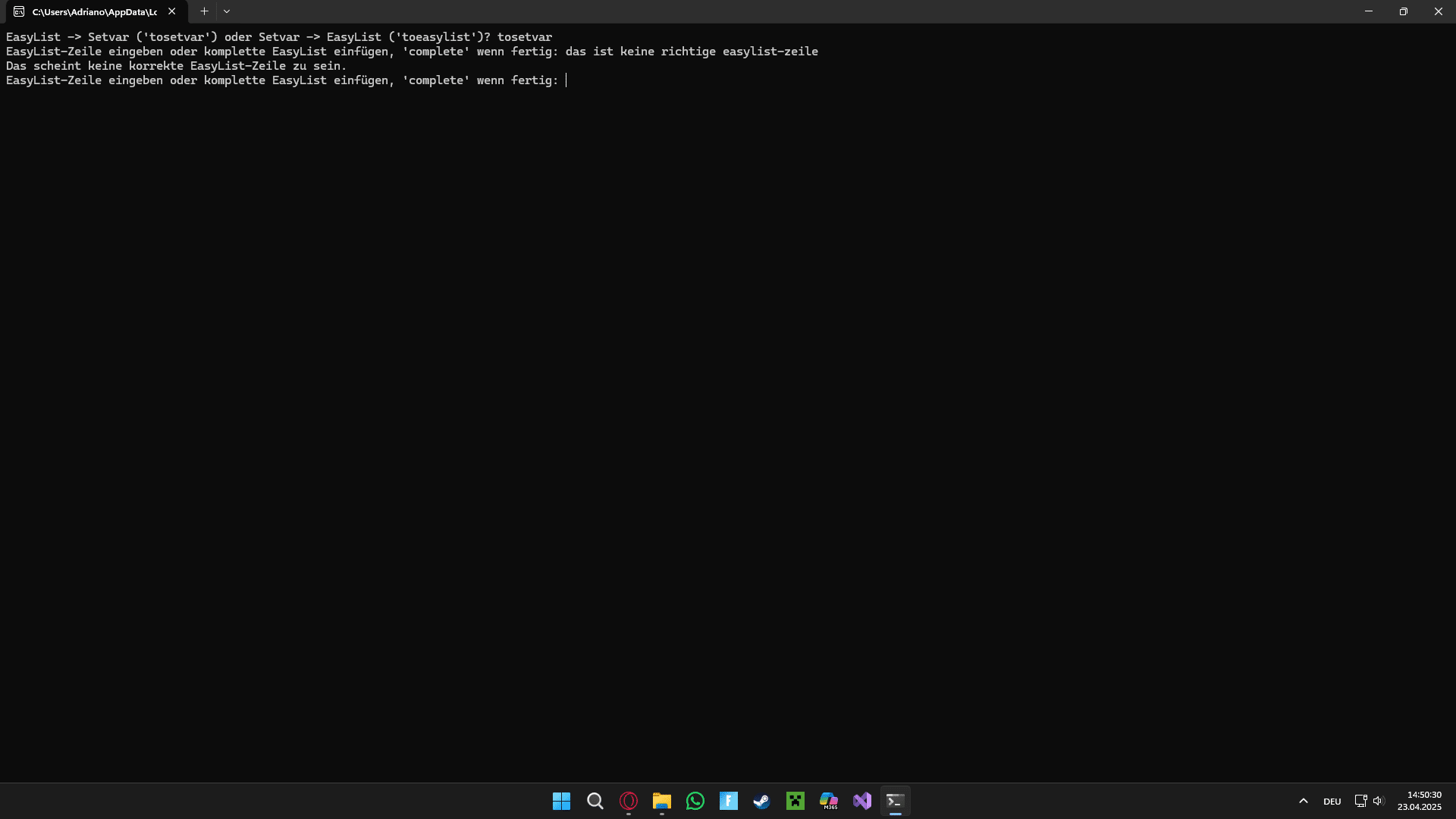Open the blue F app on taskbar
The width and height of the screenshot is (1456, 819).
(729, 801)
